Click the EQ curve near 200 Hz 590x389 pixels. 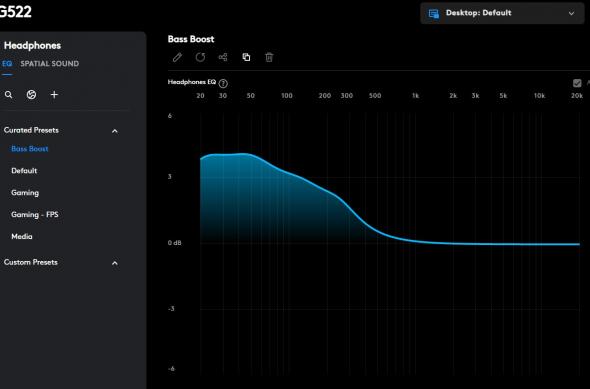coord(327,190)
